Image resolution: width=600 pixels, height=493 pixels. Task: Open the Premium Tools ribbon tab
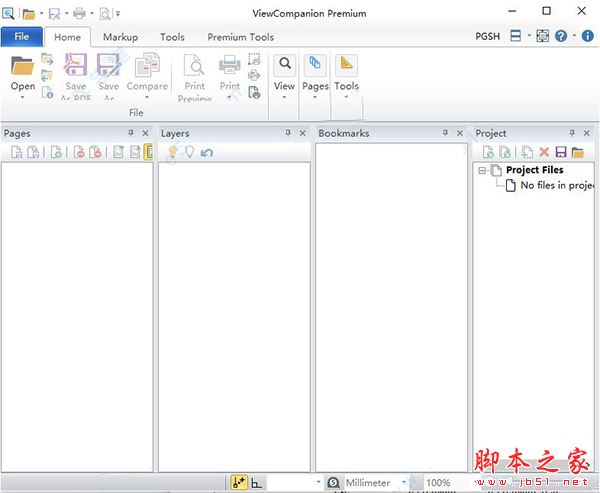[x=240, y=37]
